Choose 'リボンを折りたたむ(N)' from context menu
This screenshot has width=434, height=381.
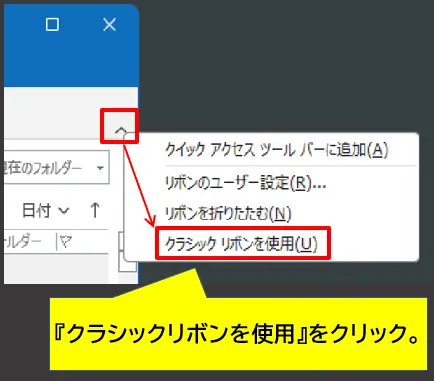(x=228, y=214)
